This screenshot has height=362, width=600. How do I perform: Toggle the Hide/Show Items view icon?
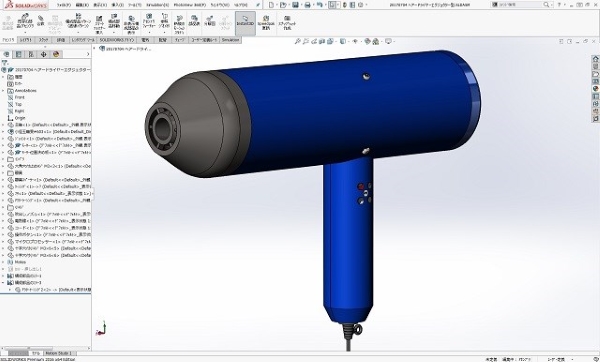coord(355,41)
